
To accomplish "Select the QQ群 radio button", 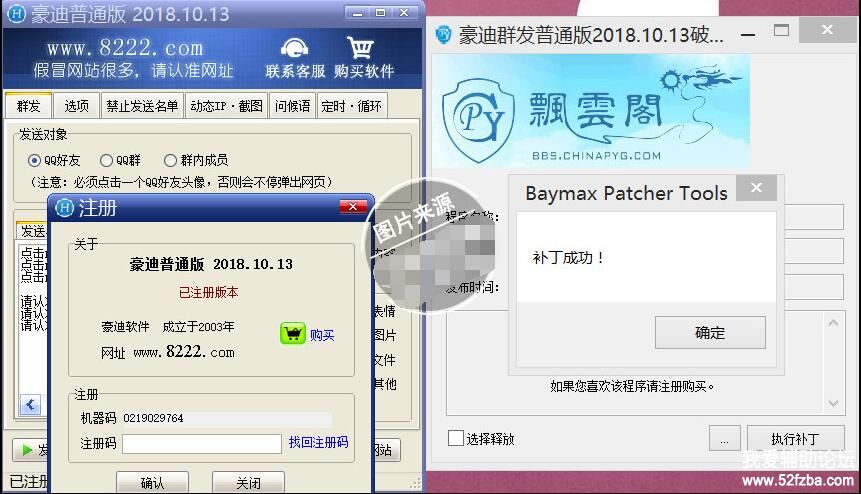I will tap(106, 160).
